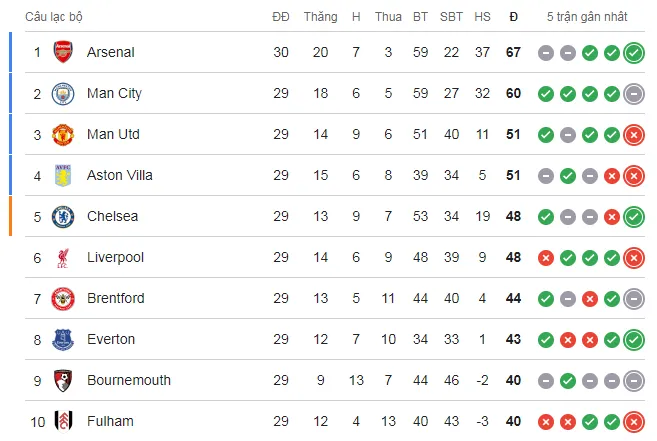
Task: Click the Brentford club crest
Action: click(x=63, y=298)
